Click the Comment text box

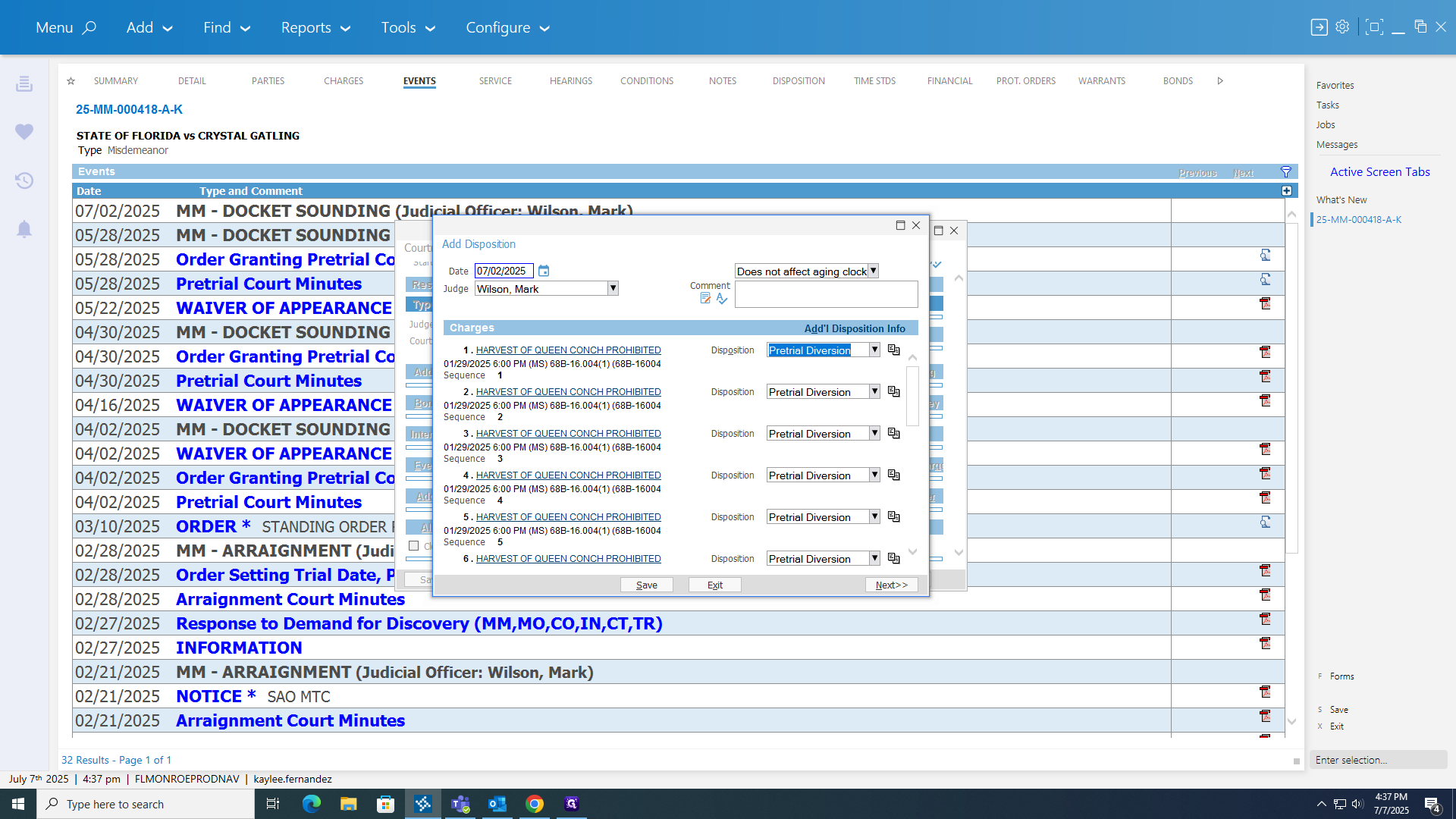coord(827,294)
